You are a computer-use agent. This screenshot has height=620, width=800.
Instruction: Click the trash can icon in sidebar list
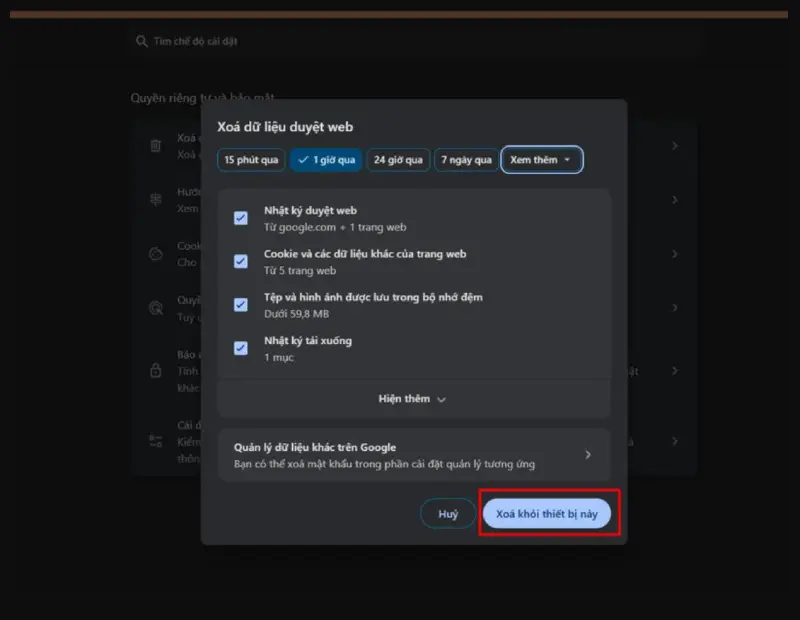pos(156,146)
